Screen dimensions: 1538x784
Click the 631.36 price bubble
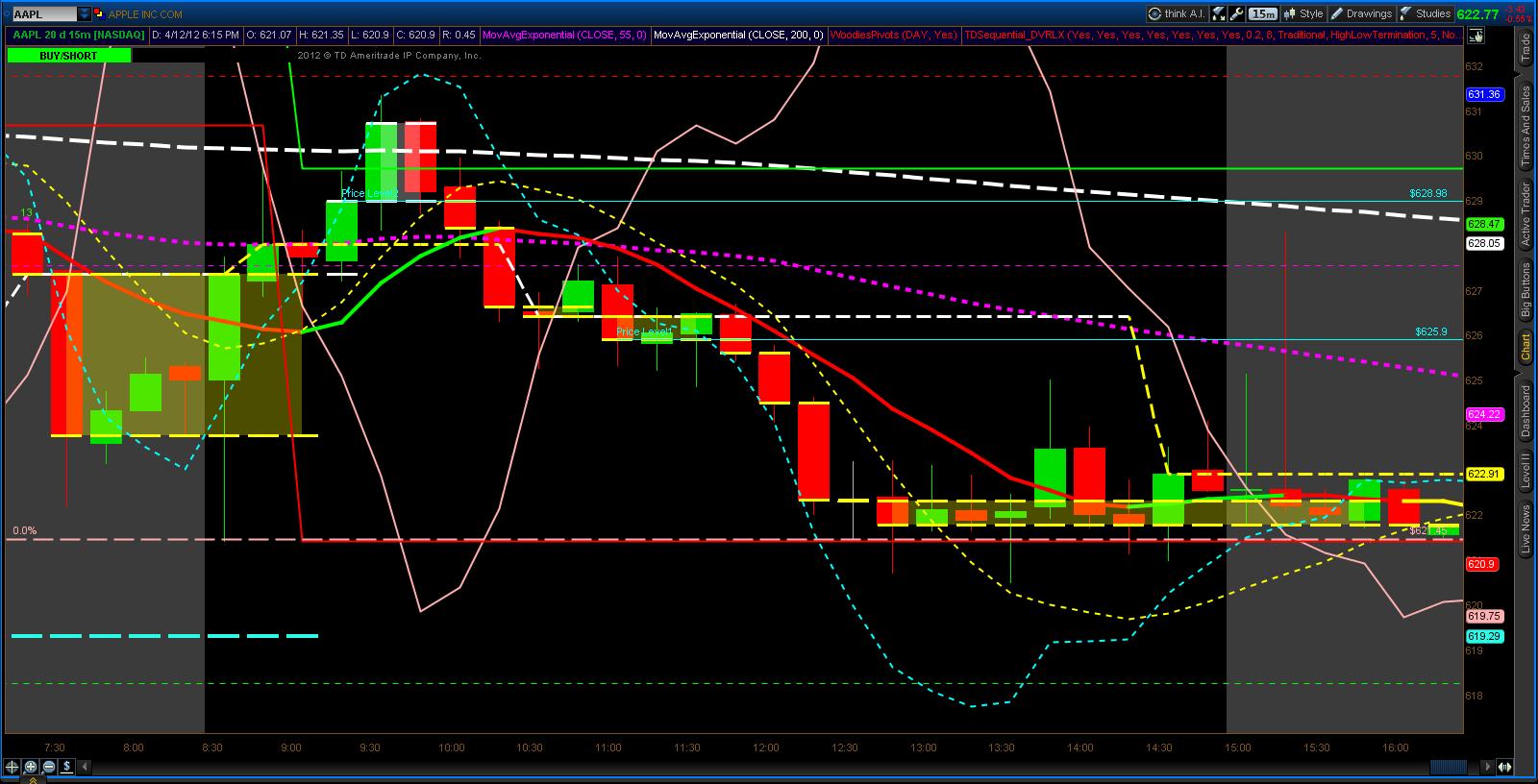click(1484, 94)
